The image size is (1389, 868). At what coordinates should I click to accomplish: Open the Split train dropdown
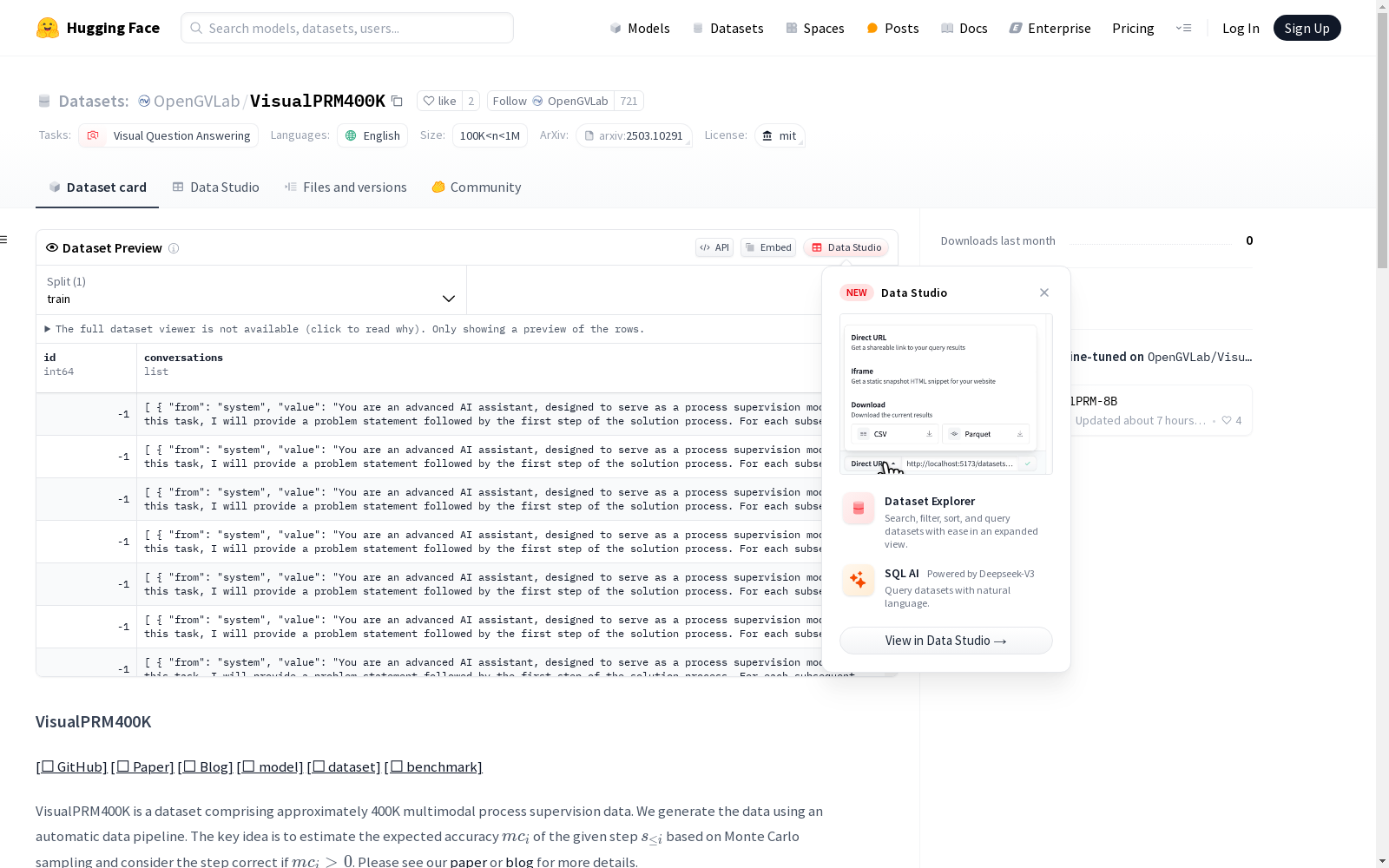tap(251, 290)
